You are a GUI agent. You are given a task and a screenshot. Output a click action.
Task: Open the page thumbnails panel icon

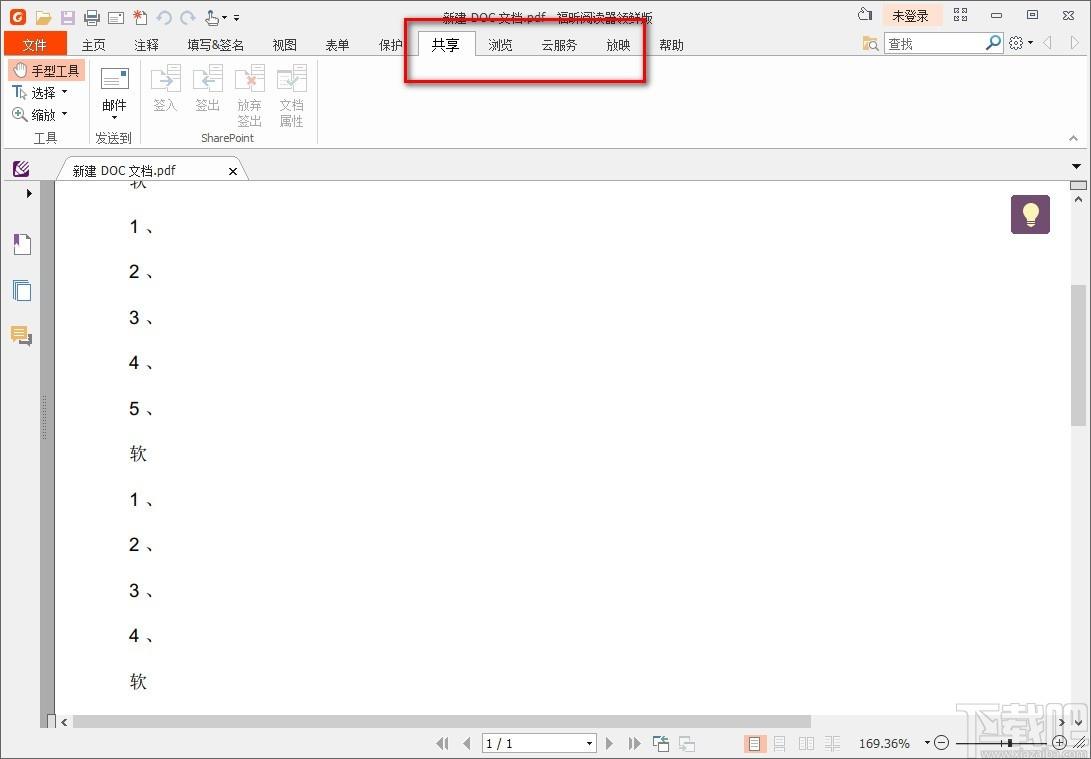[x=22, y=290]
